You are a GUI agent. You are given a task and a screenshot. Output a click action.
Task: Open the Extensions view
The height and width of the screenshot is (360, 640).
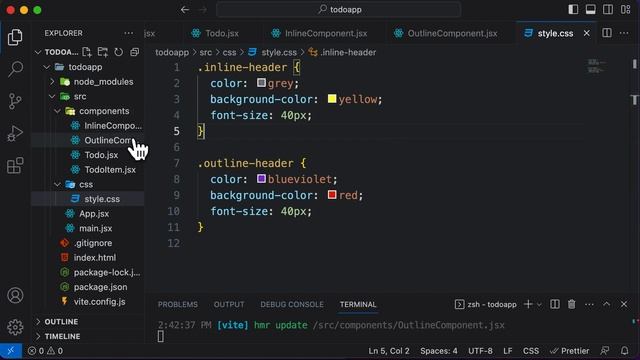tap(15, 165)
